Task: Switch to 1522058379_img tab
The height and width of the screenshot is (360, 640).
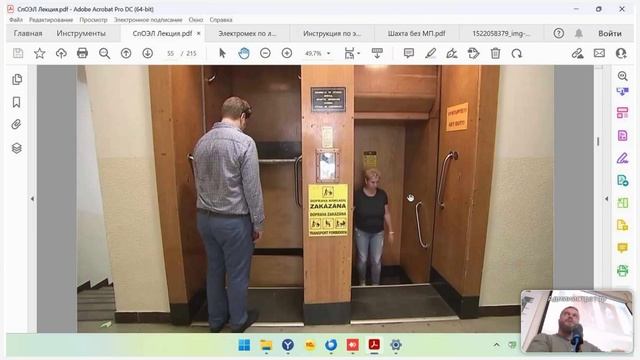Action: pos(501,33)
